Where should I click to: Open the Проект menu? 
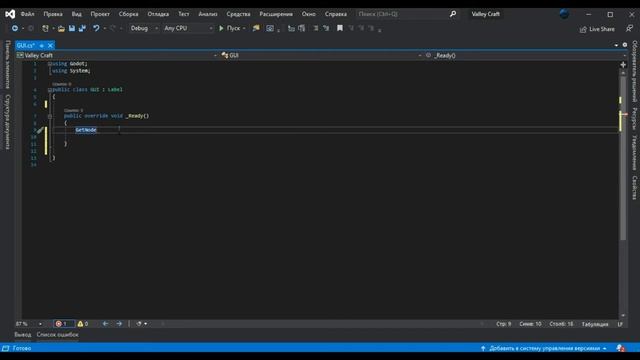coord(100,14)
